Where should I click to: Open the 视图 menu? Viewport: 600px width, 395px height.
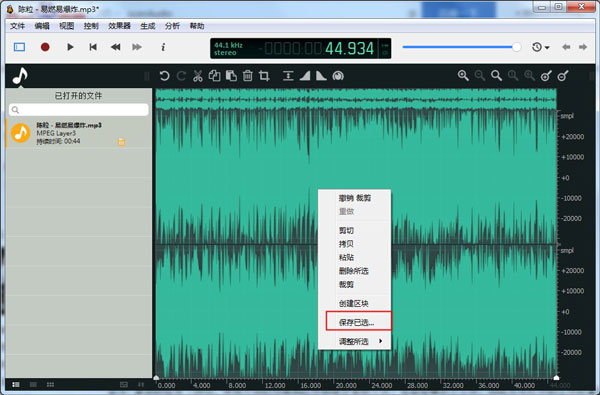coord(66,26)
